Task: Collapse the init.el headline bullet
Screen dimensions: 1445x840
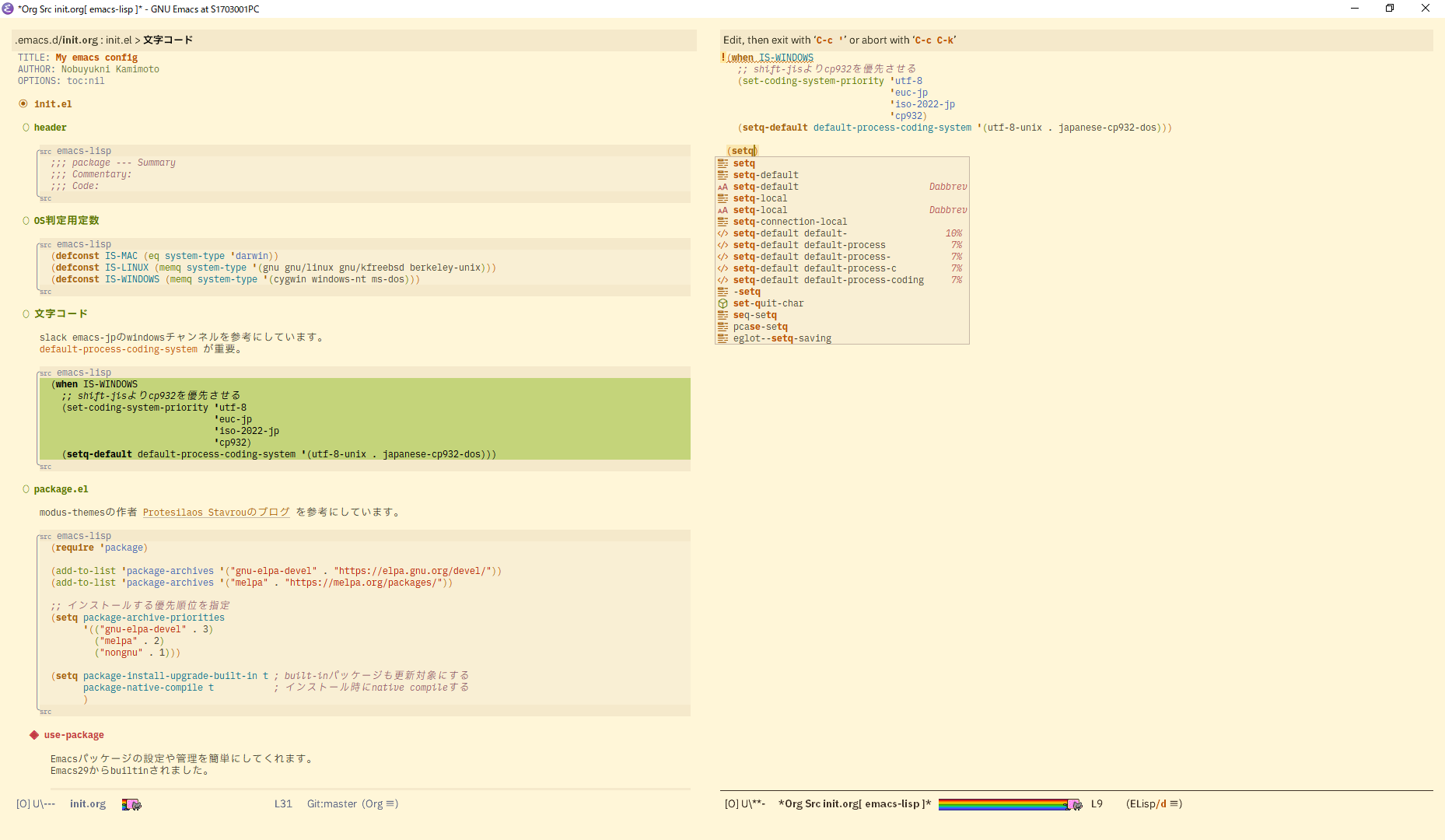Action: [x=23, y=103]
